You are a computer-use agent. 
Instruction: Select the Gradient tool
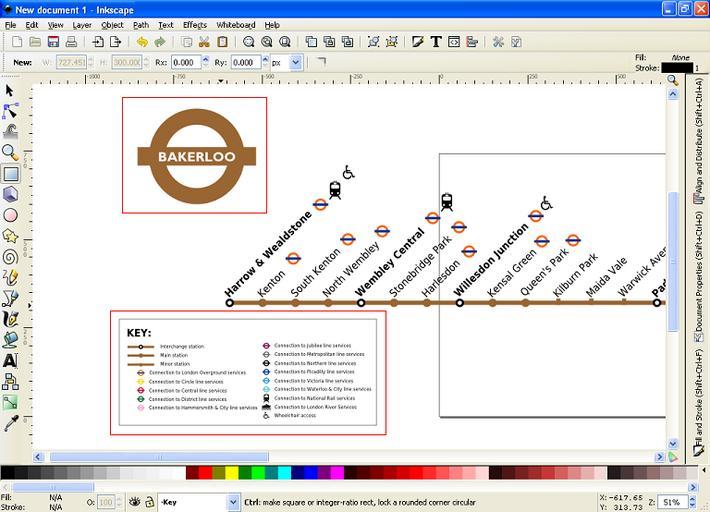tap(10, 402)
